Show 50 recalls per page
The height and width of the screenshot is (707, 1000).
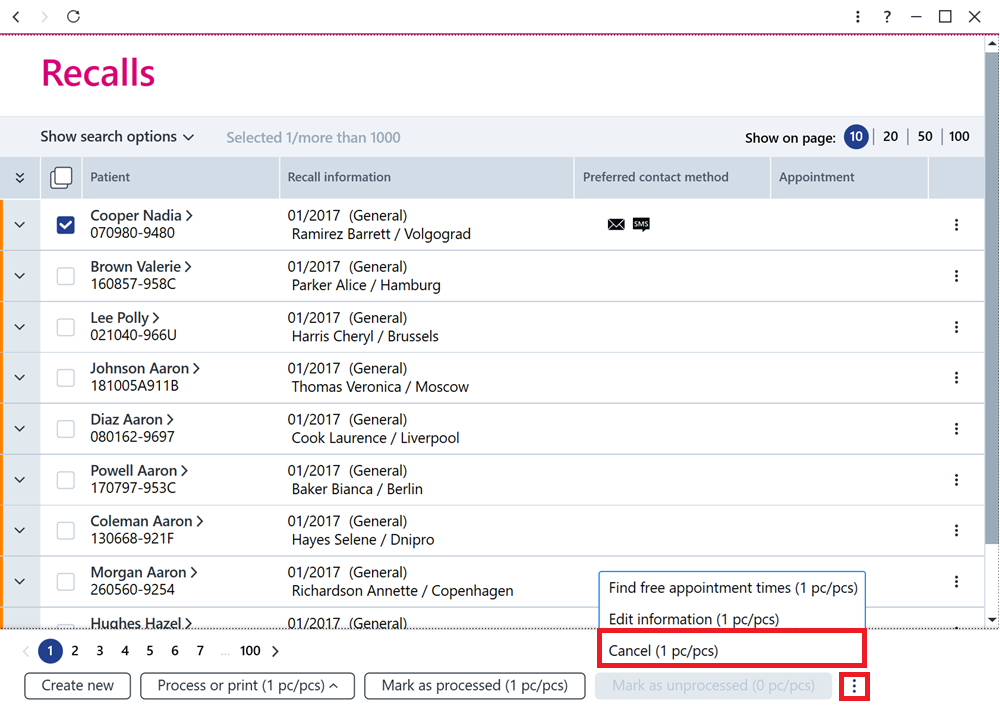[925, 136]
